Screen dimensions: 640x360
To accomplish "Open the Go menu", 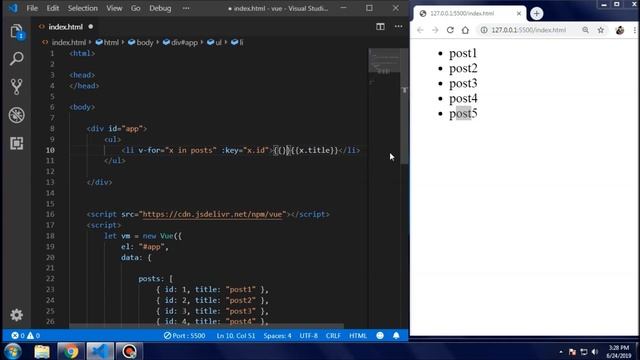I will (x=136, y=8).
